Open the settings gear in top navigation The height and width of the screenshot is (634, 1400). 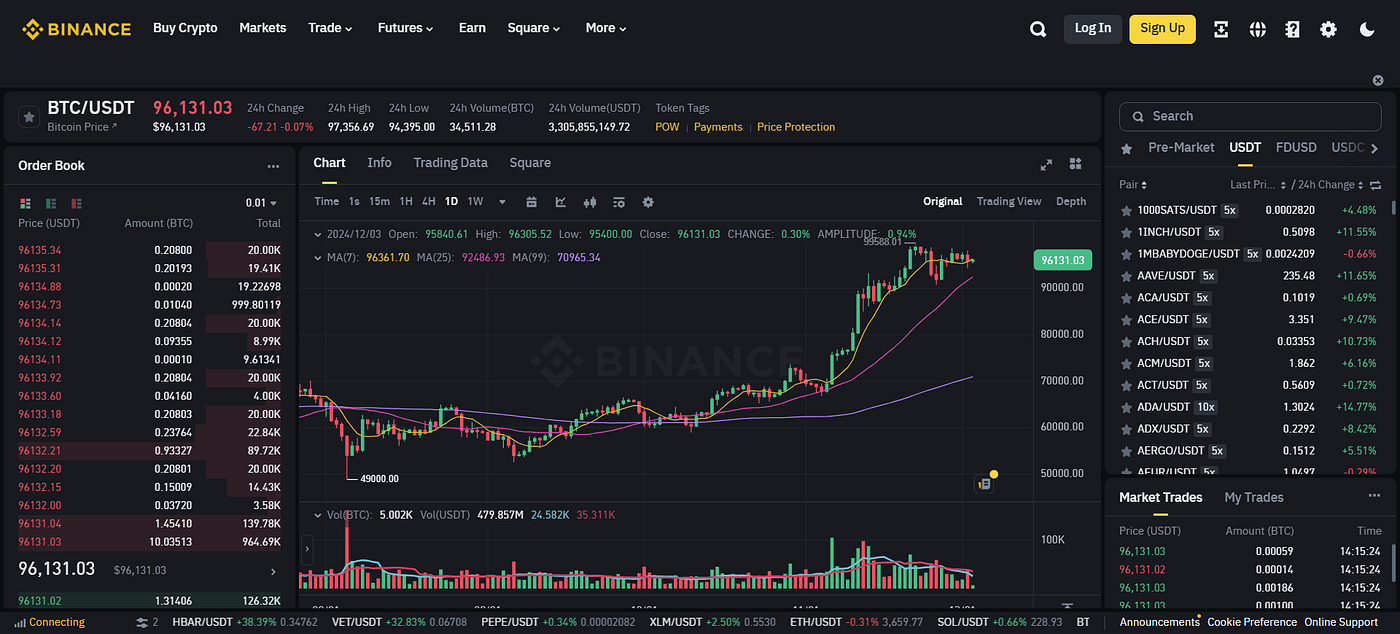(x=1328, y=29)
